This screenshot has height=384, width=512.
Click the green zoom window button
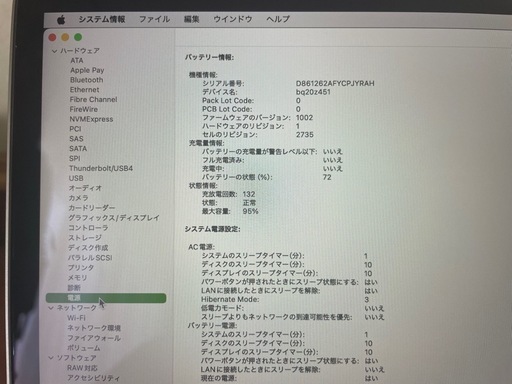click(78, 37)
